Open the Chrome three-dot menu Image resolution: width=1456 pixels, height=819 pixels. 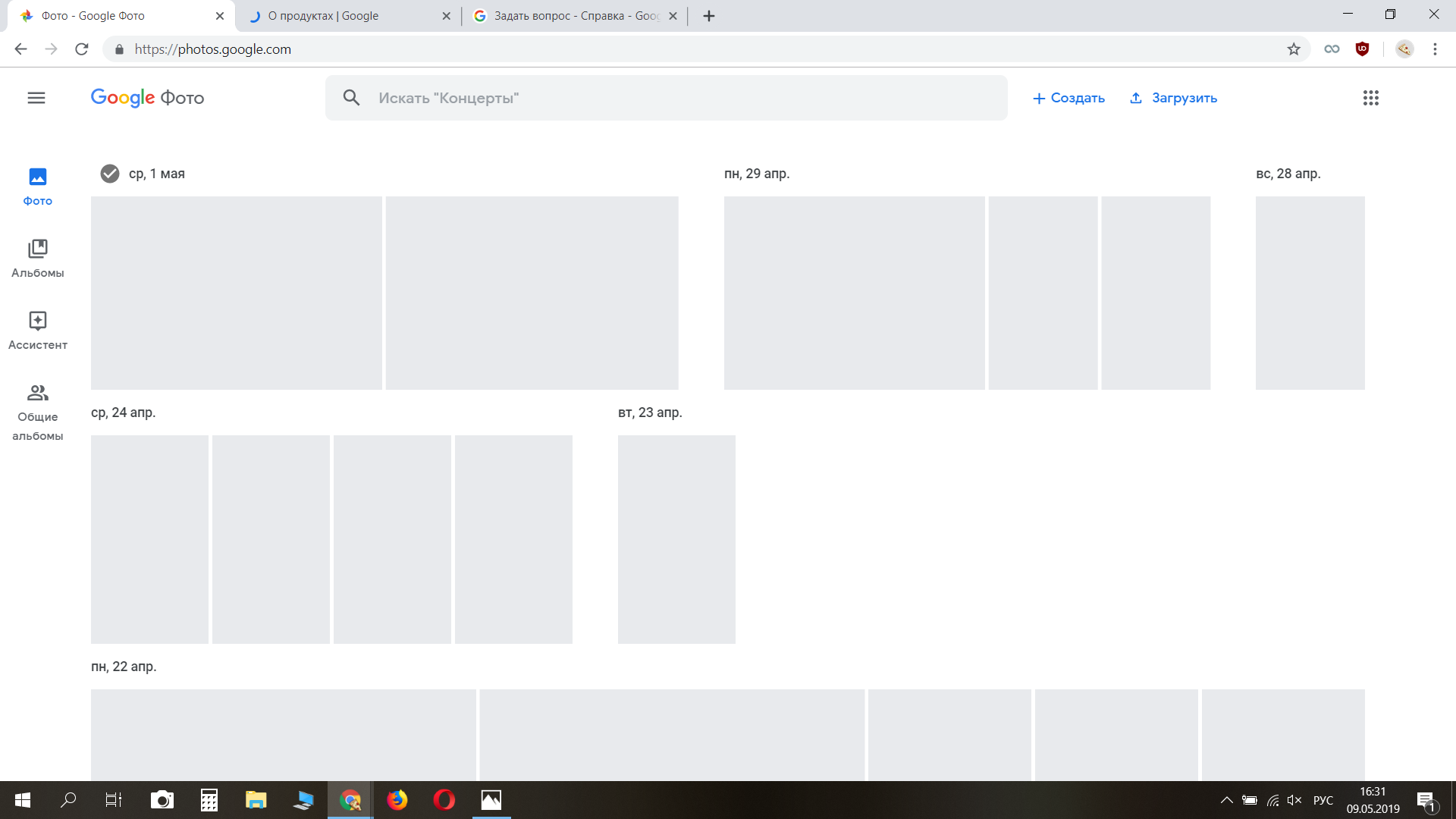[x=1435, y=49]
